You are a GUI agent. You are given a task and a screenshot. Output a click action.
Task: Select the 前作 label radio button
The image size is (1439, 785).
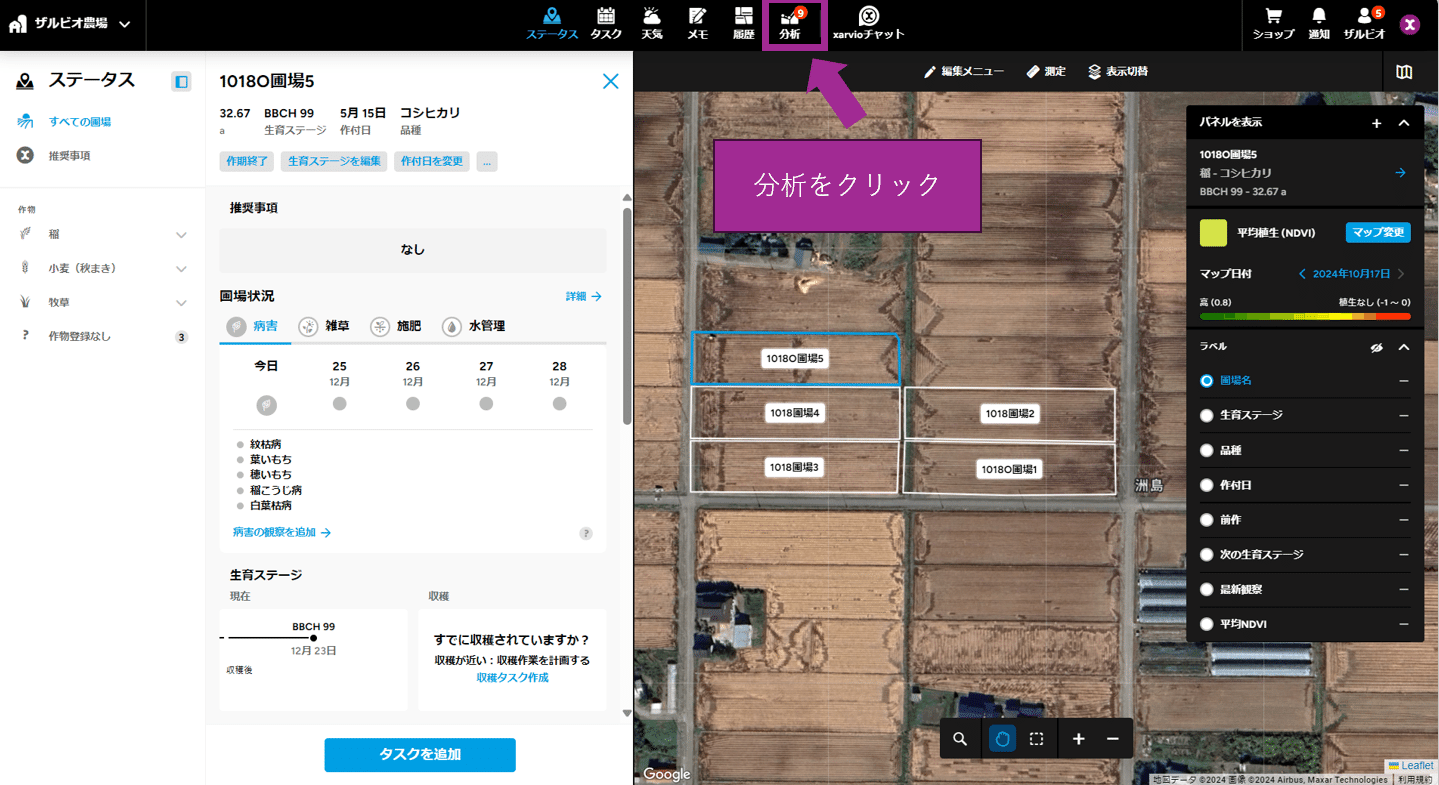[1207, 520]
